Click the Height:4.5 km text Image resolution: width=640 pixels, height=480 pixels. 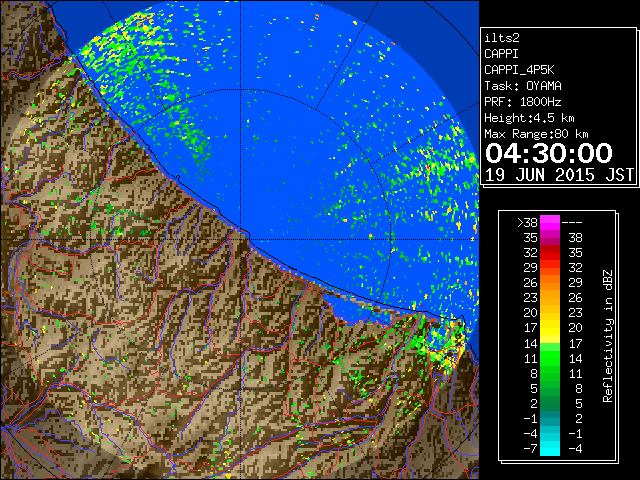tap(529, 118)
